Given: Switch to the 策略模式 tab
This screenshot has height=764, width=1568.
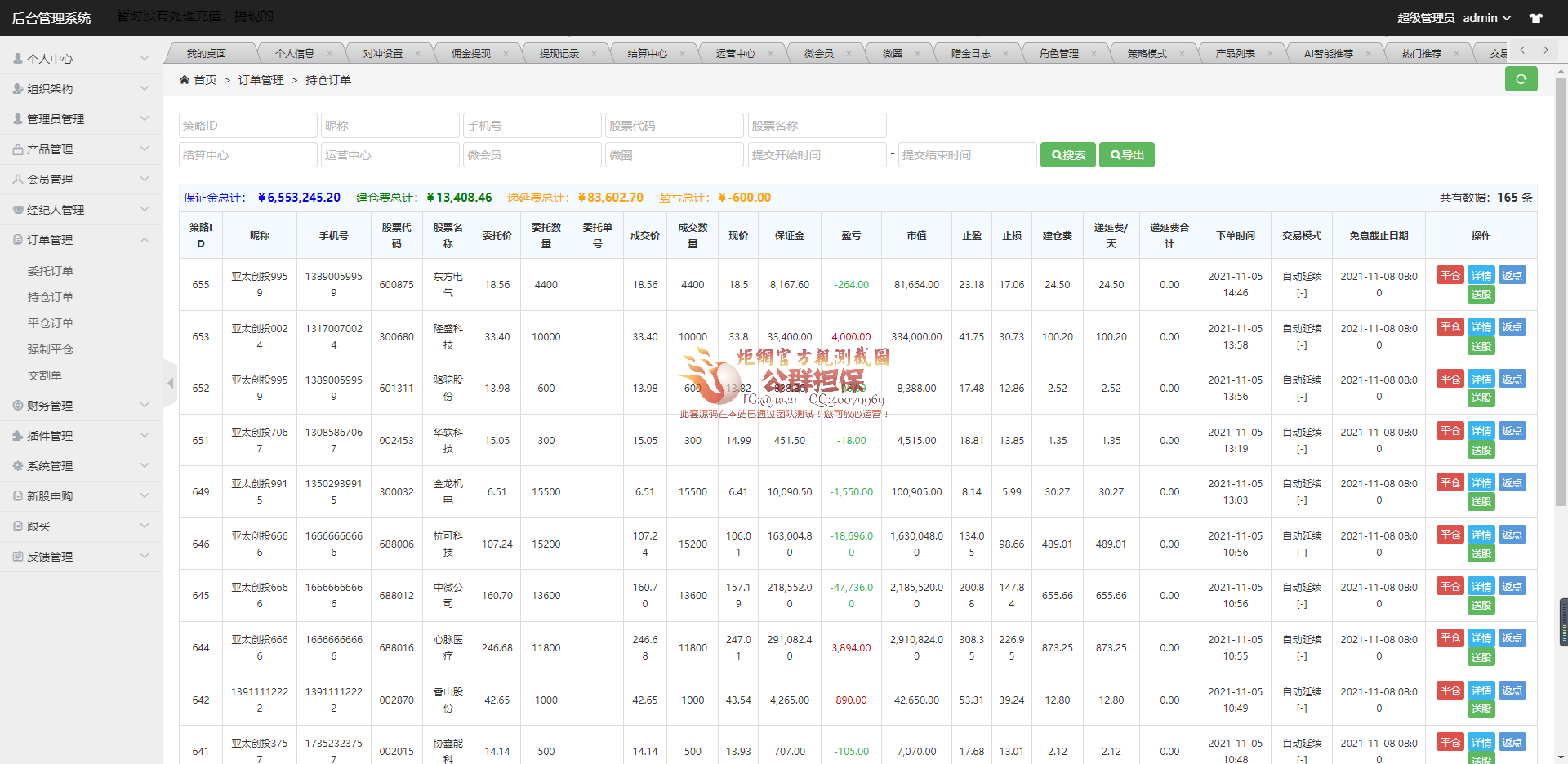Looking at the screenshot, I should pyautogui.click(x=1147, y=53).
